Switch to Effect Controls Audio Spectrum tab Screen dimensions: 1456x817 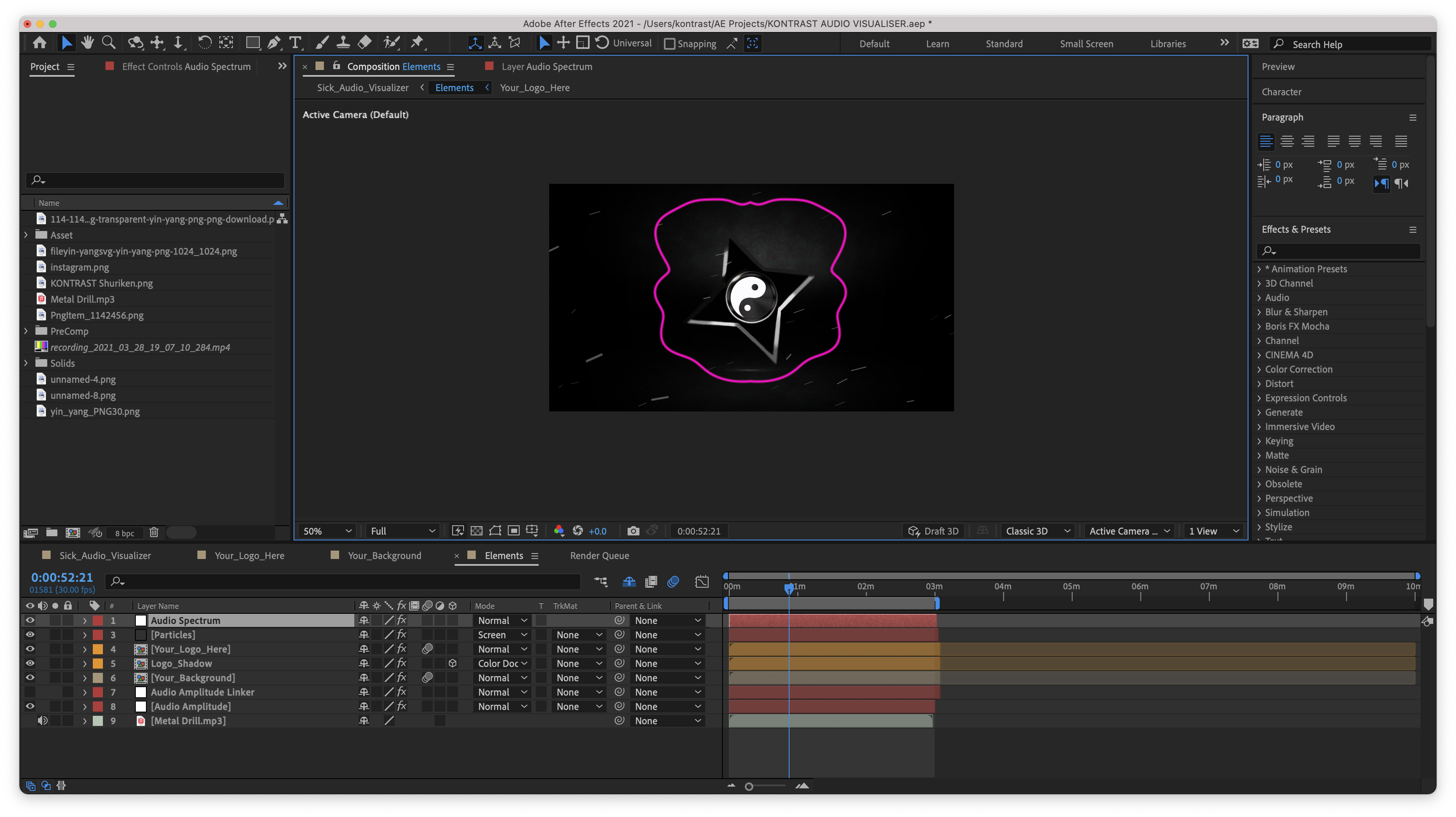click(186, 67)
